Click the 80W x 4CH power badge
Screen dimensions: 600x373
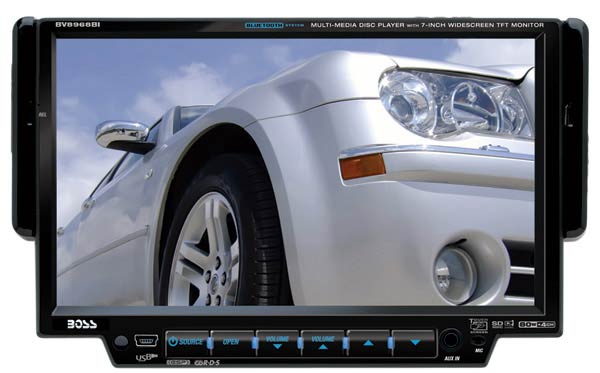536,324
